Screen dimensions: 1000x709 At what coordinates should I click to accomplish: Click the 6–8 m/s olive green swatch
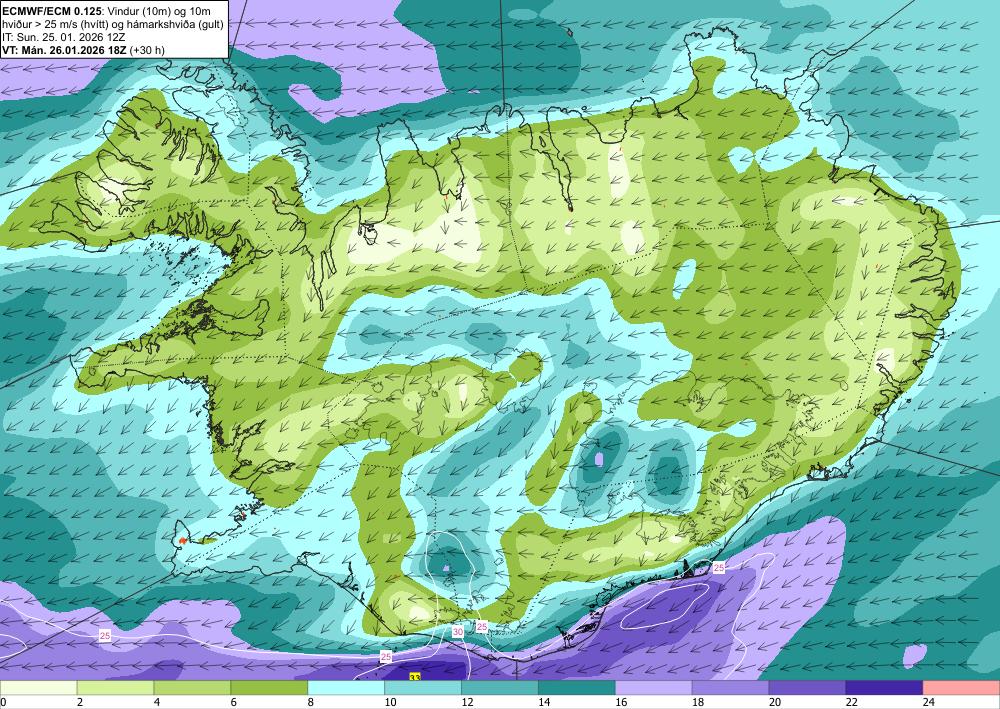(269, 688)
